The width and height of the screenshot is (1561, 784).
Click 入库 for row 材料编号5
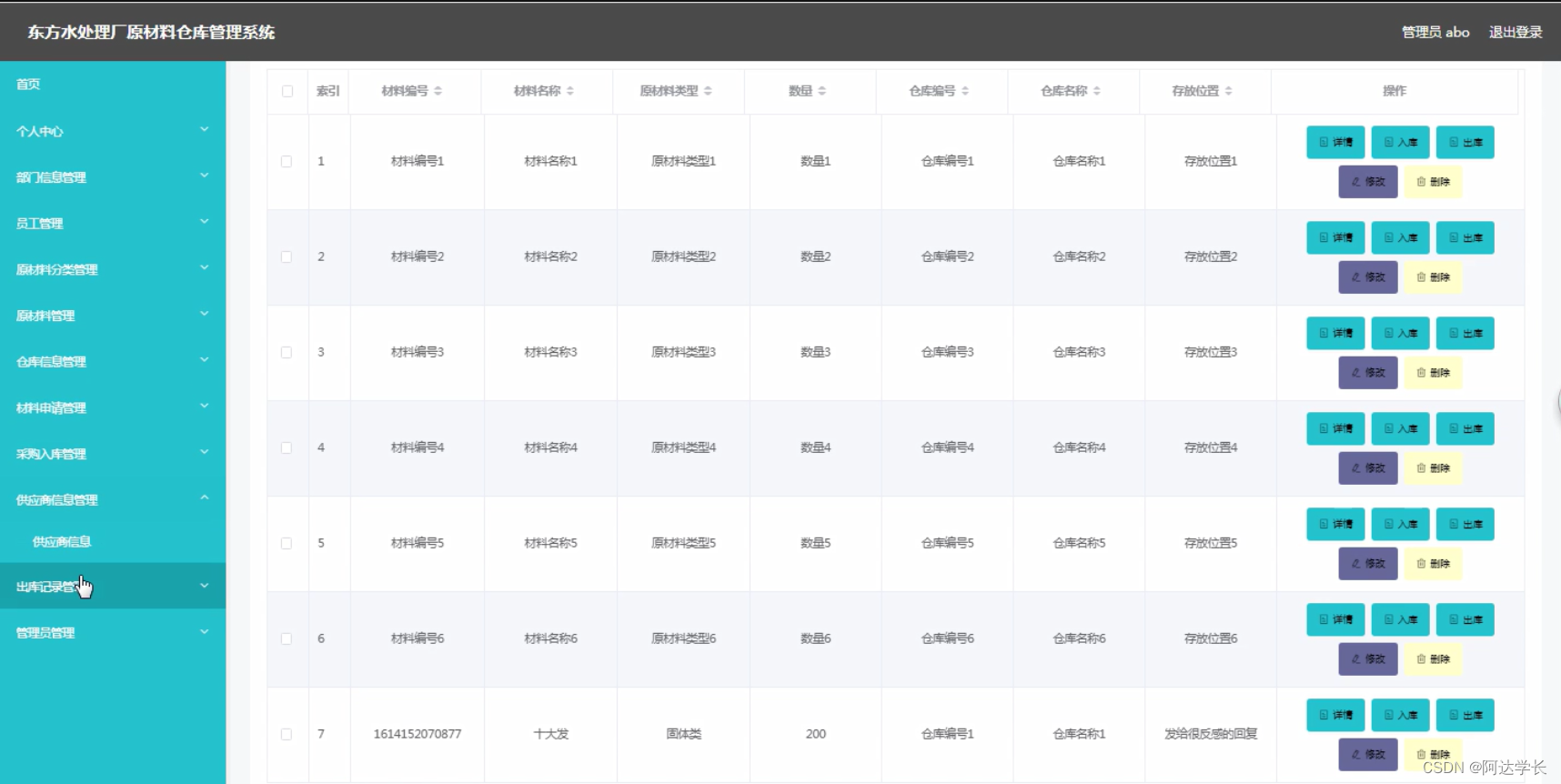coord(1400,524)
